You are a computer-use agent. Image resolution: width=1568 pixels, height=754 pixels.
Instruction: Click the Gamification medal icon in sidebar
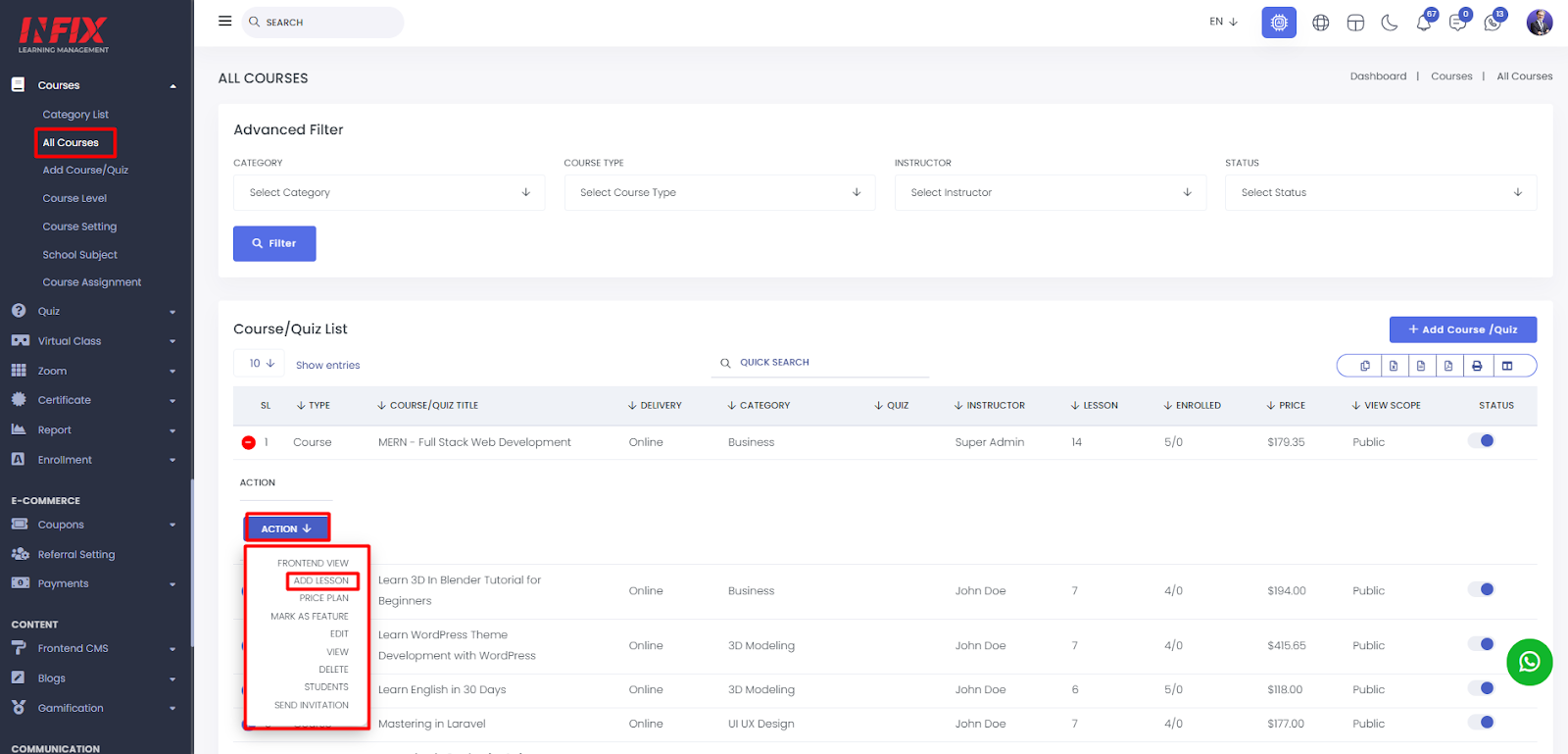19,707
